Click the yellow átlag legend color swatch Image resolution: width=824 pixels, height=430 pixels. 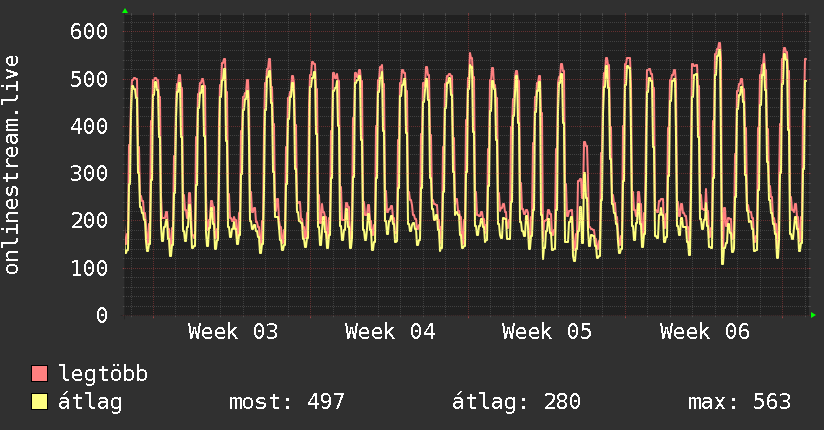tap(39, 402)
